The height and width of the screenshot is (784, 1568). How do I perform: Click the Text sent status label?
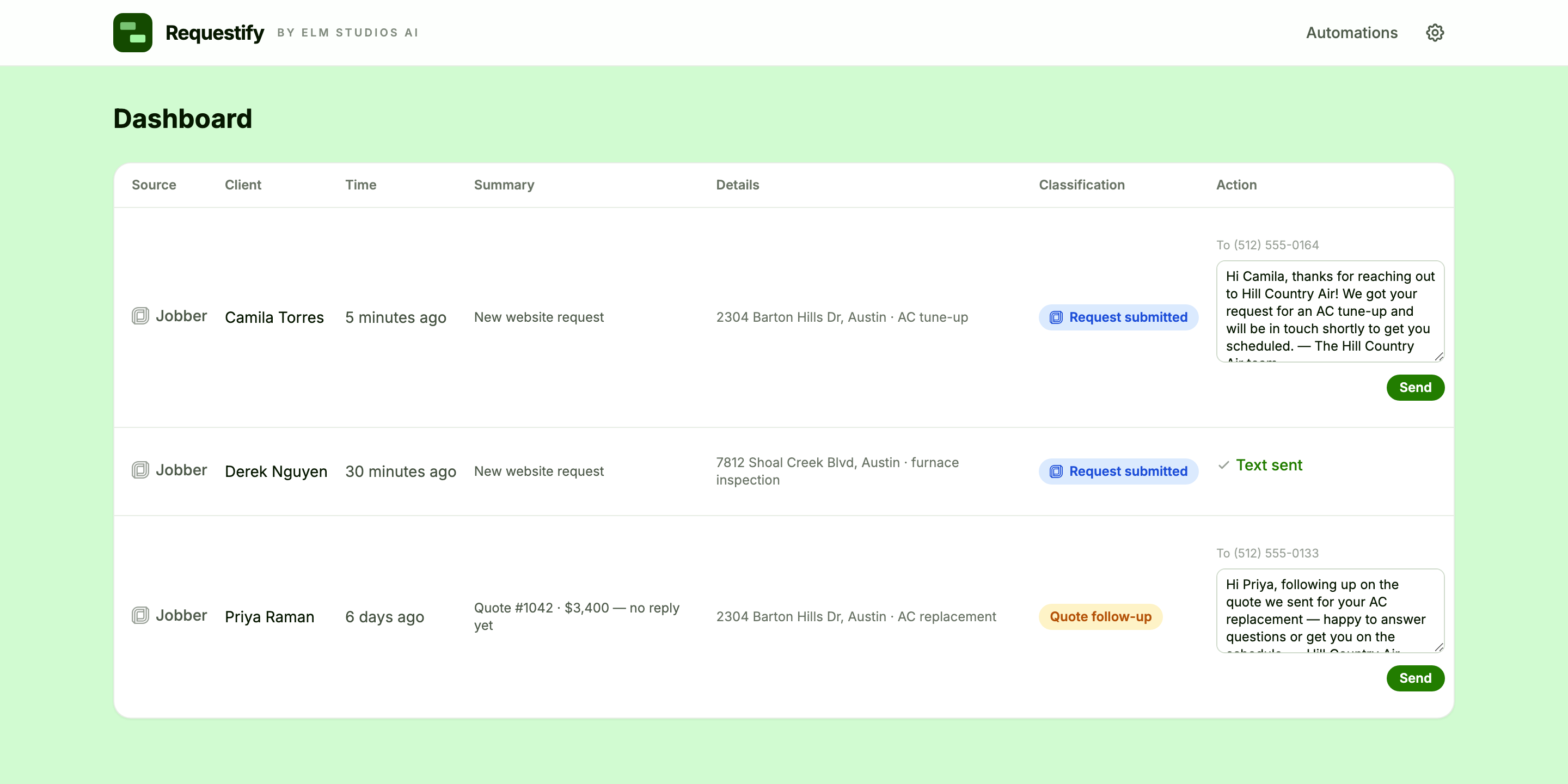click(1269, 465)
